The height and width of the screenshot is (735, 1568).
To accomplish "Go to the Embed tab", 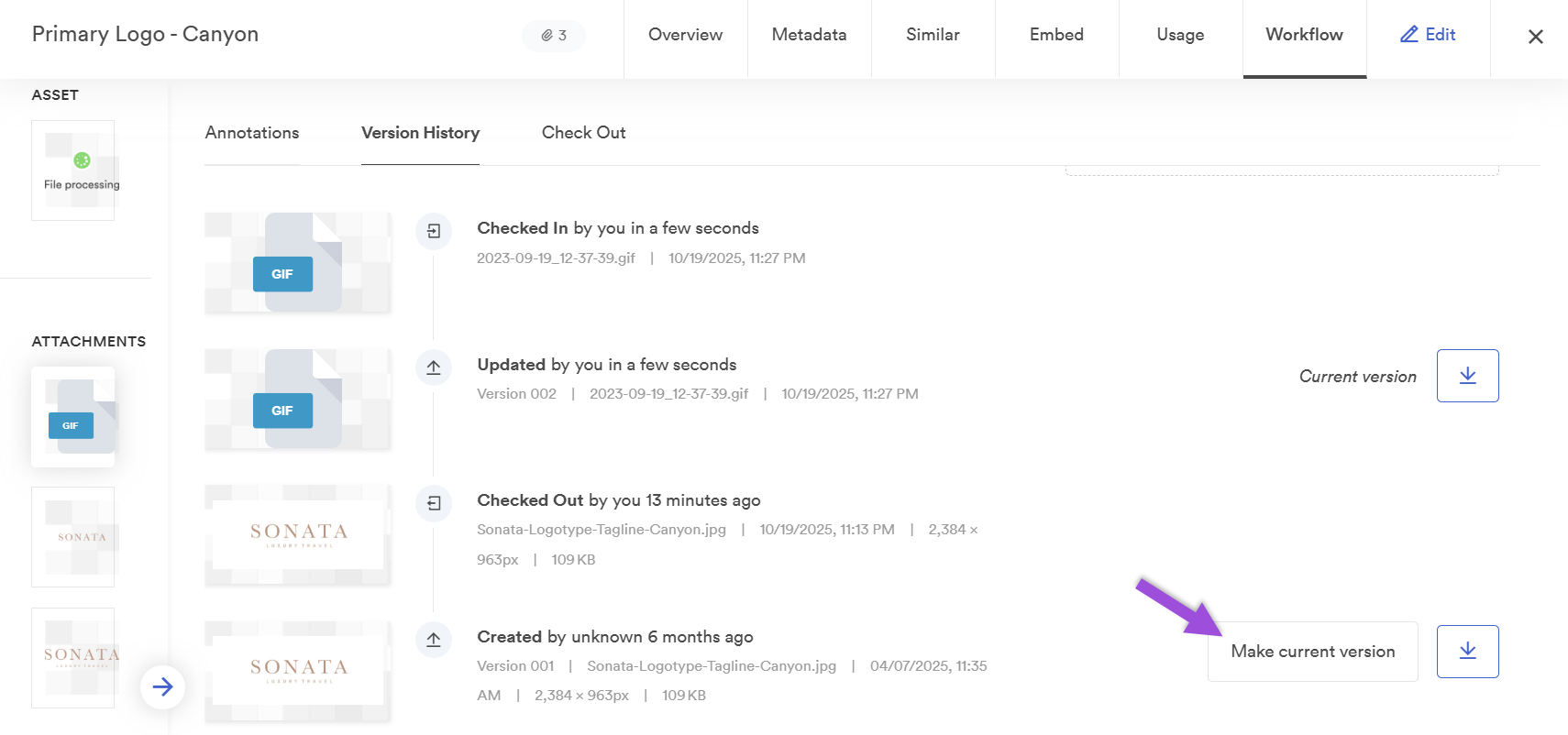I will point(1056,35).
